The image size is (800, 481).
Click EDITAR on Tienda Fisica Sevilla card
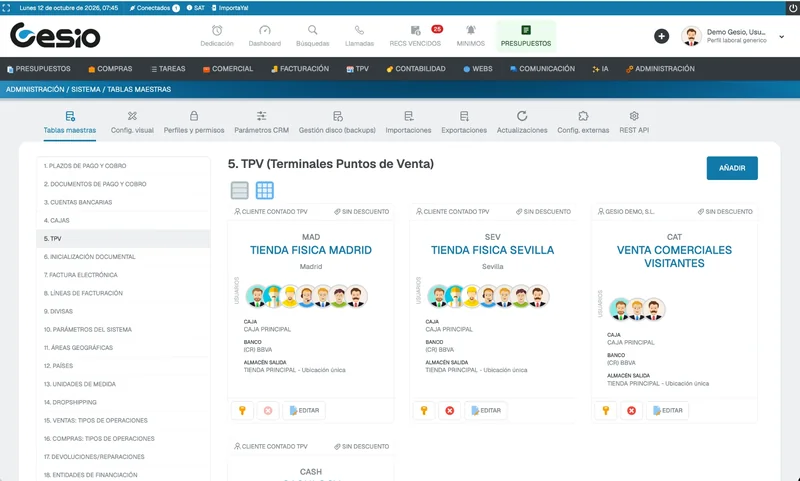[486, 410]
